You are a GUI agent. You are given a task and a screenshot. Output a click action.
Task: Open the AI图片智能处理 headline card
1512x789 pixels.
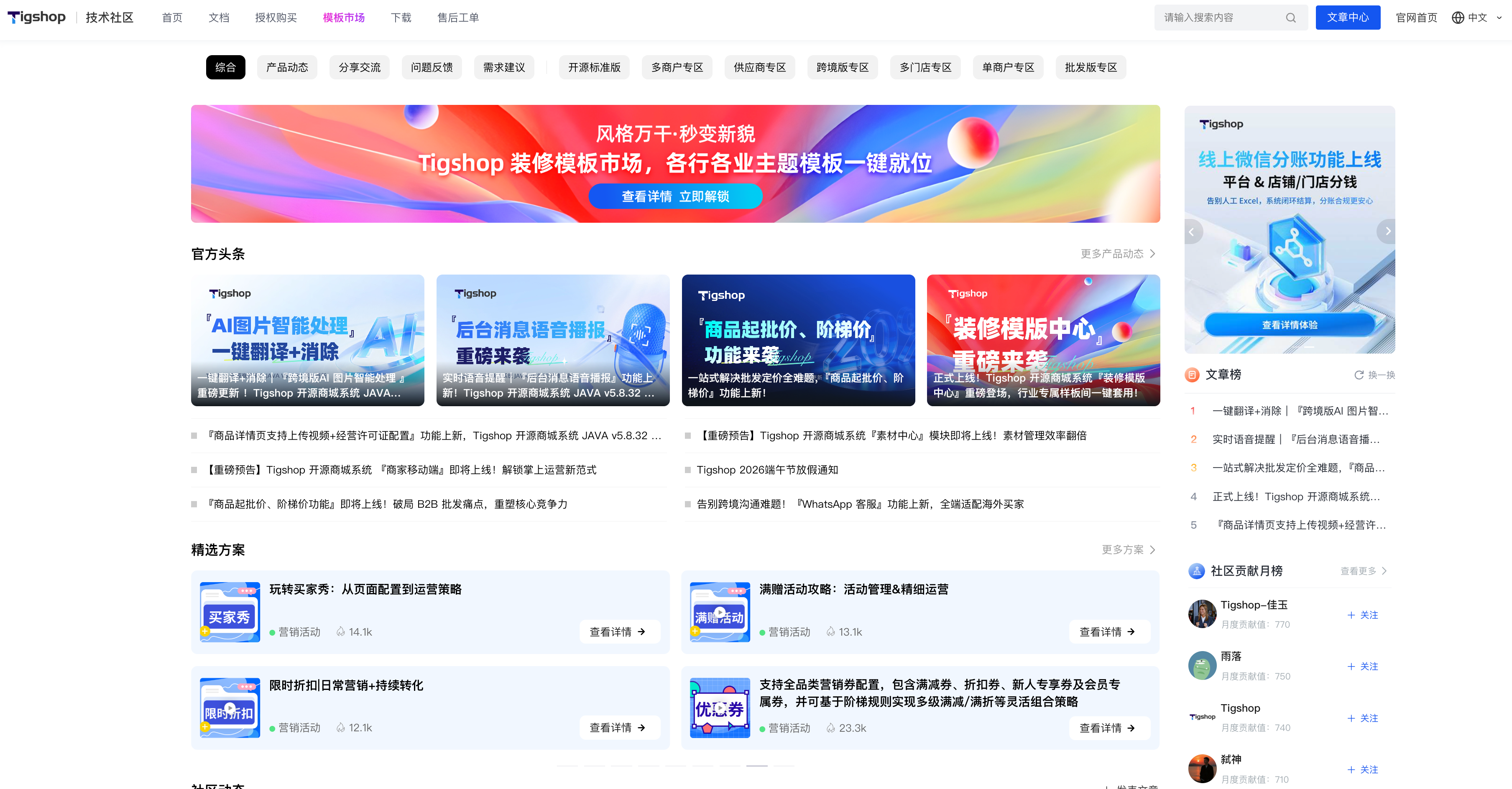point(308,340)
